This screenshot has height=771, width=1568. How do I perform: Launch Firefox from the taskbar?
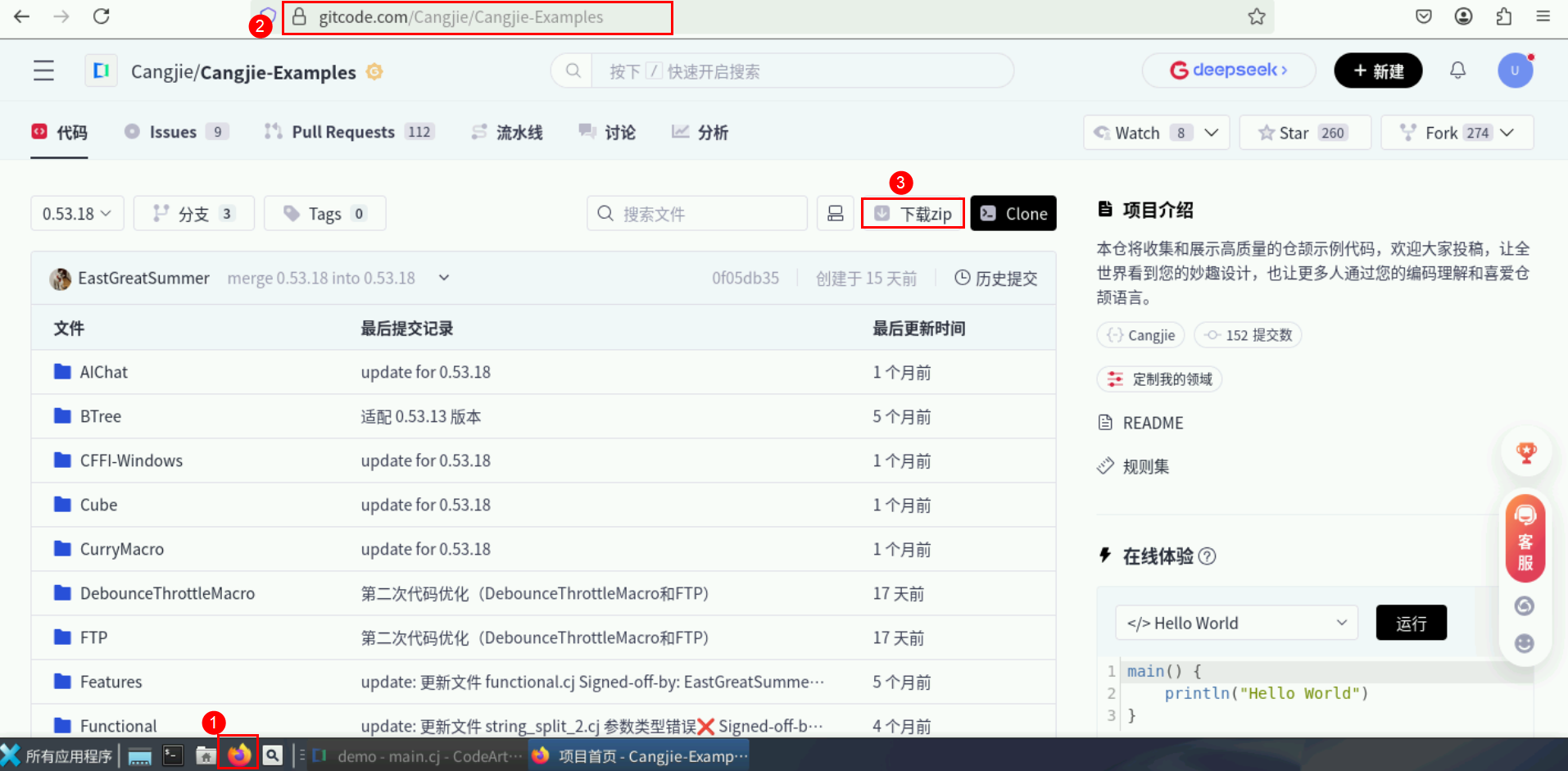point(238,755)
